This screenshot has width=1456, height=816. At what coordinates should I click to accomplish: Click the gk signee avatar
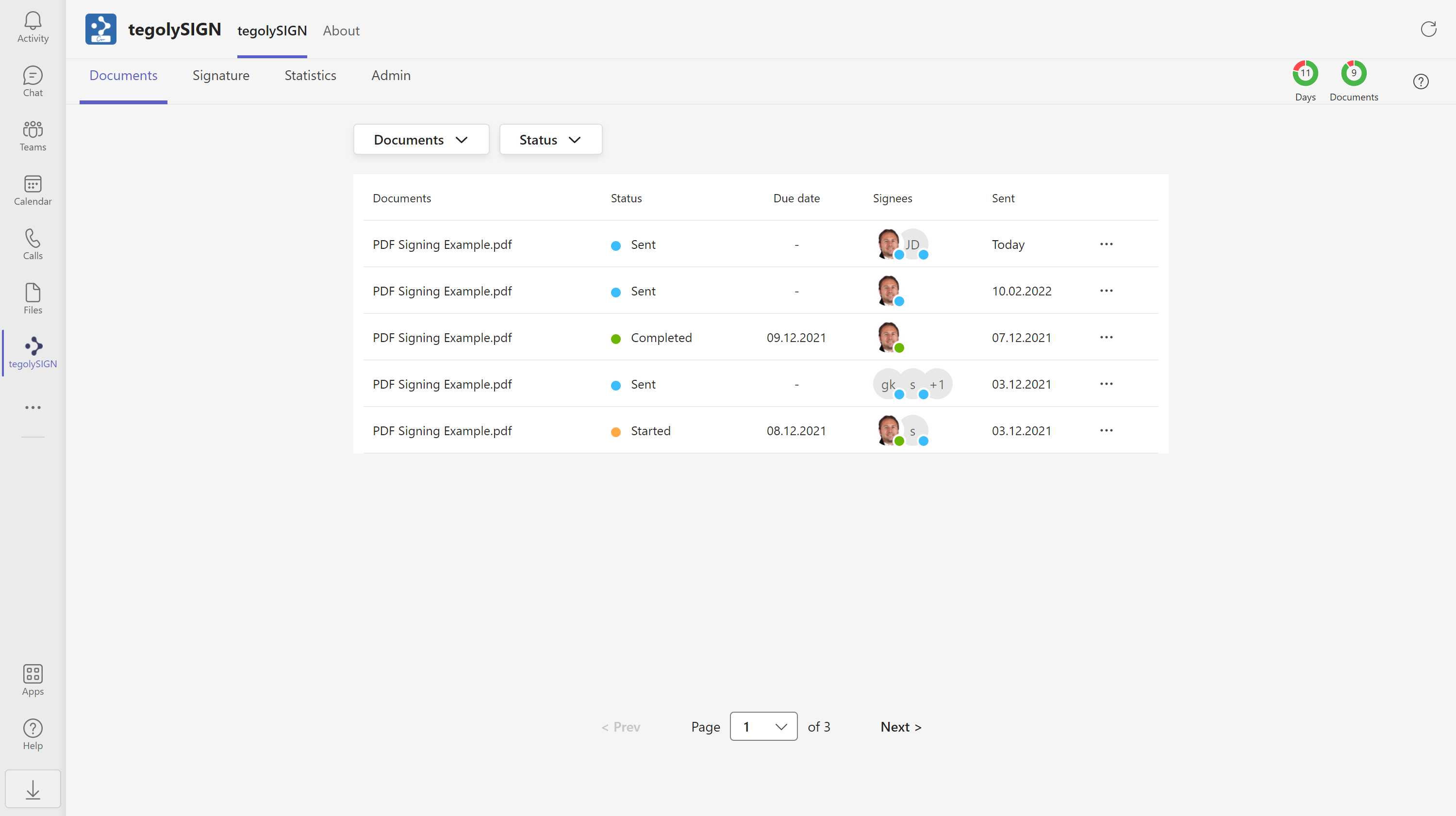pyautogui.click(x=888, y=384)
